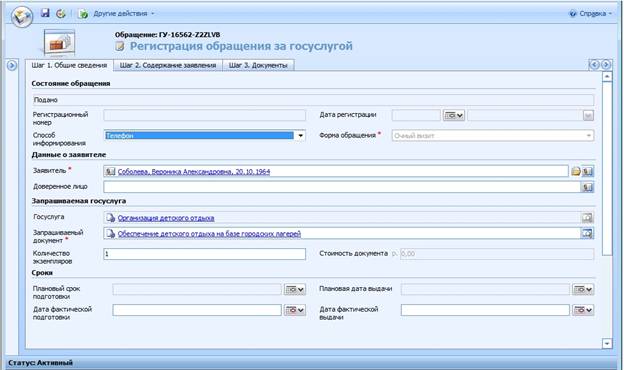
Task: Click the large form entity picture
Action: click(x=59, y=43)
